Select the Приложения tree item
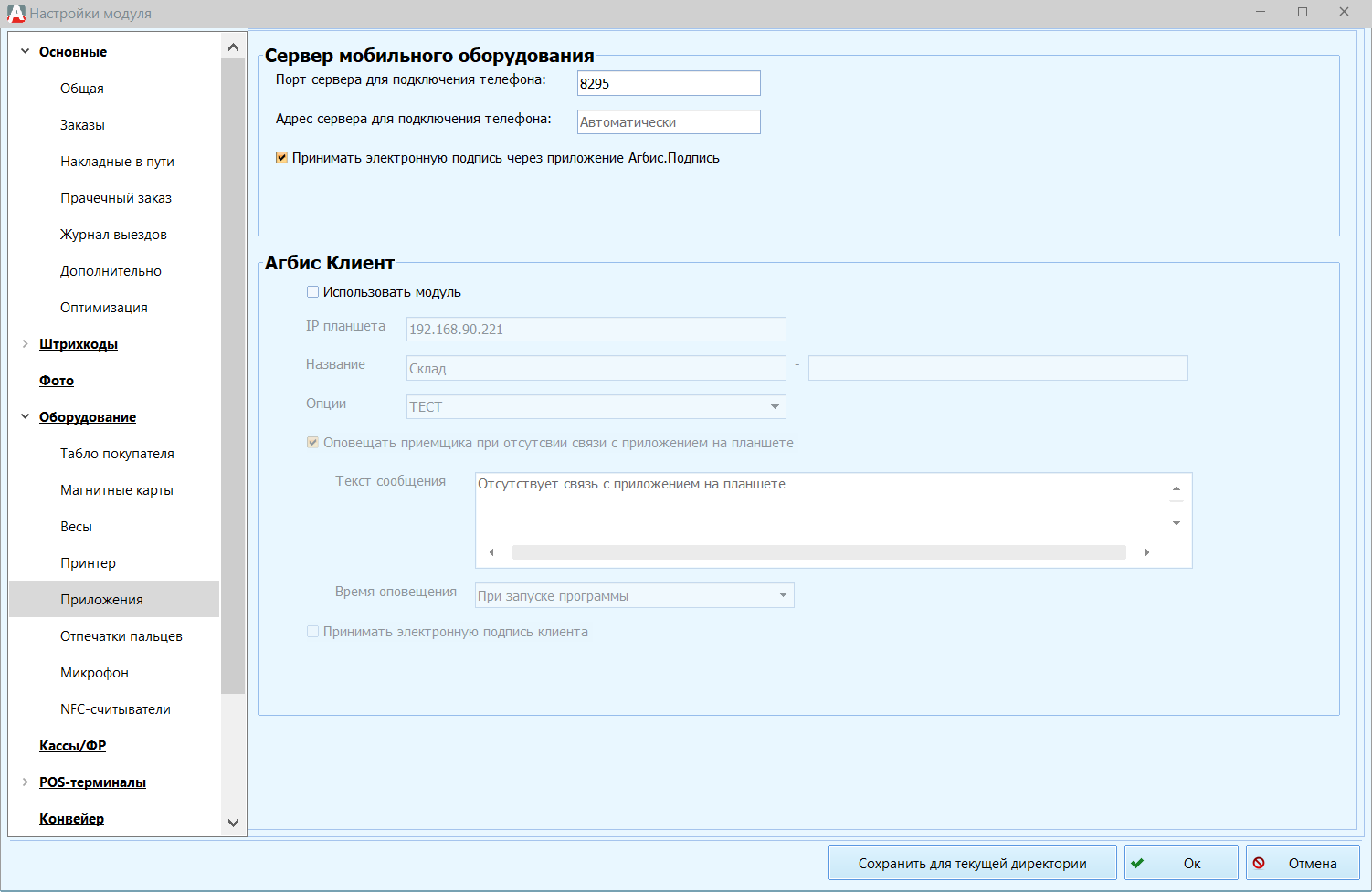Viewport: 1372px width, 892px height. point(114,599)
